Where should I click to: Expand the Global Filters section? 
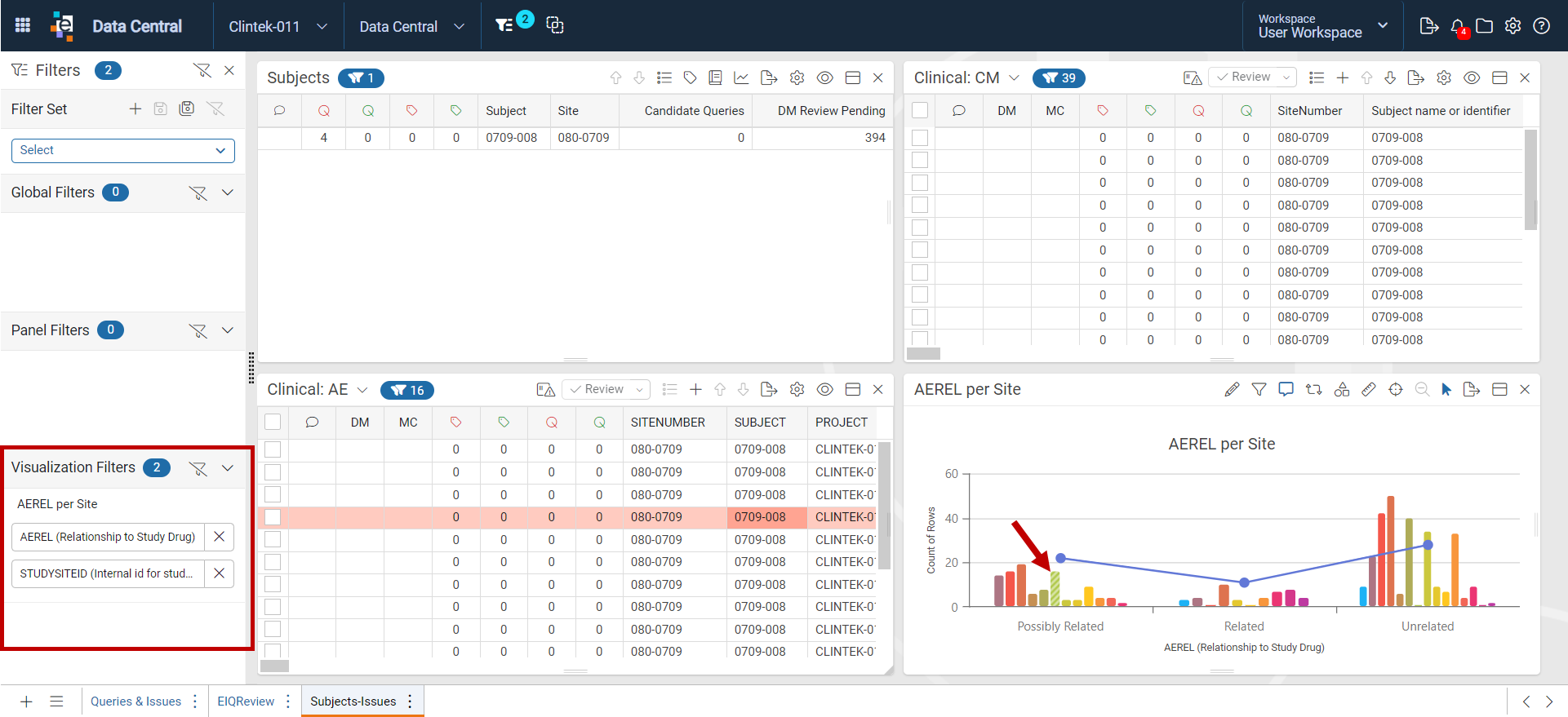click(228, 193)
